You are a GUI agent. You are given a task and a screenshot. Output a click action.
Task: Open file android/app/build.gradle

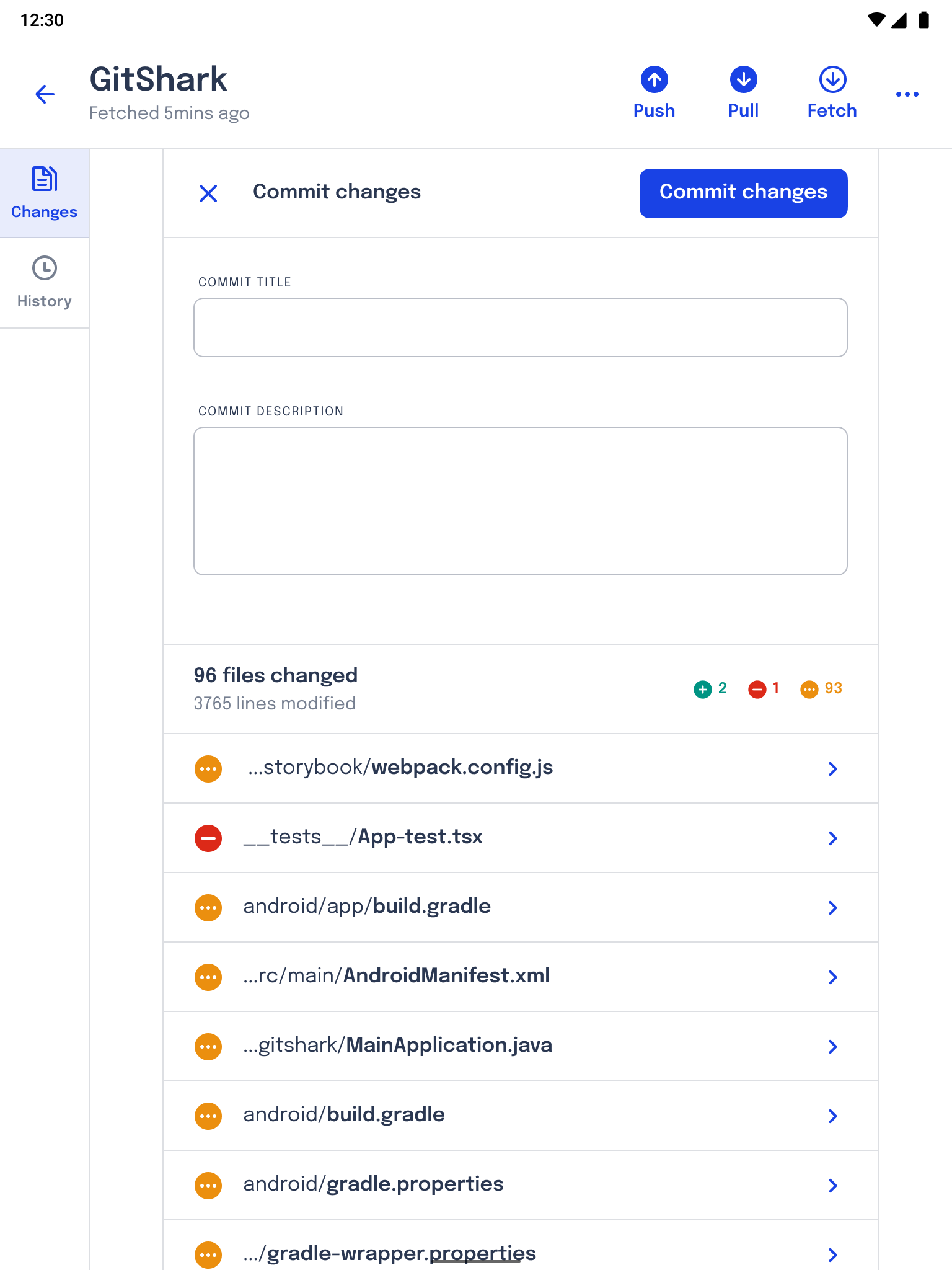pyautogui.click(x=520, y=908)
